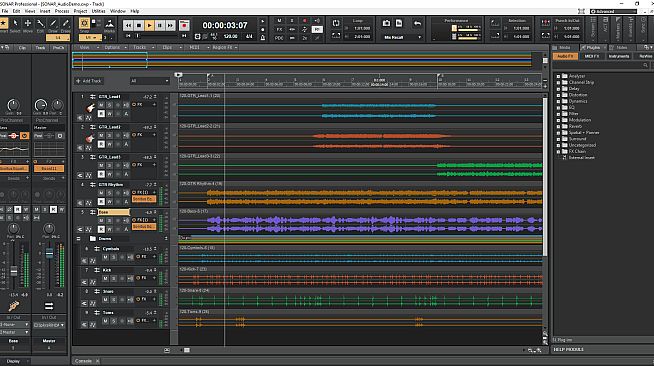Open the track View dropdown menu
This screenshot has height=366, width=654.
pos(87,48)
